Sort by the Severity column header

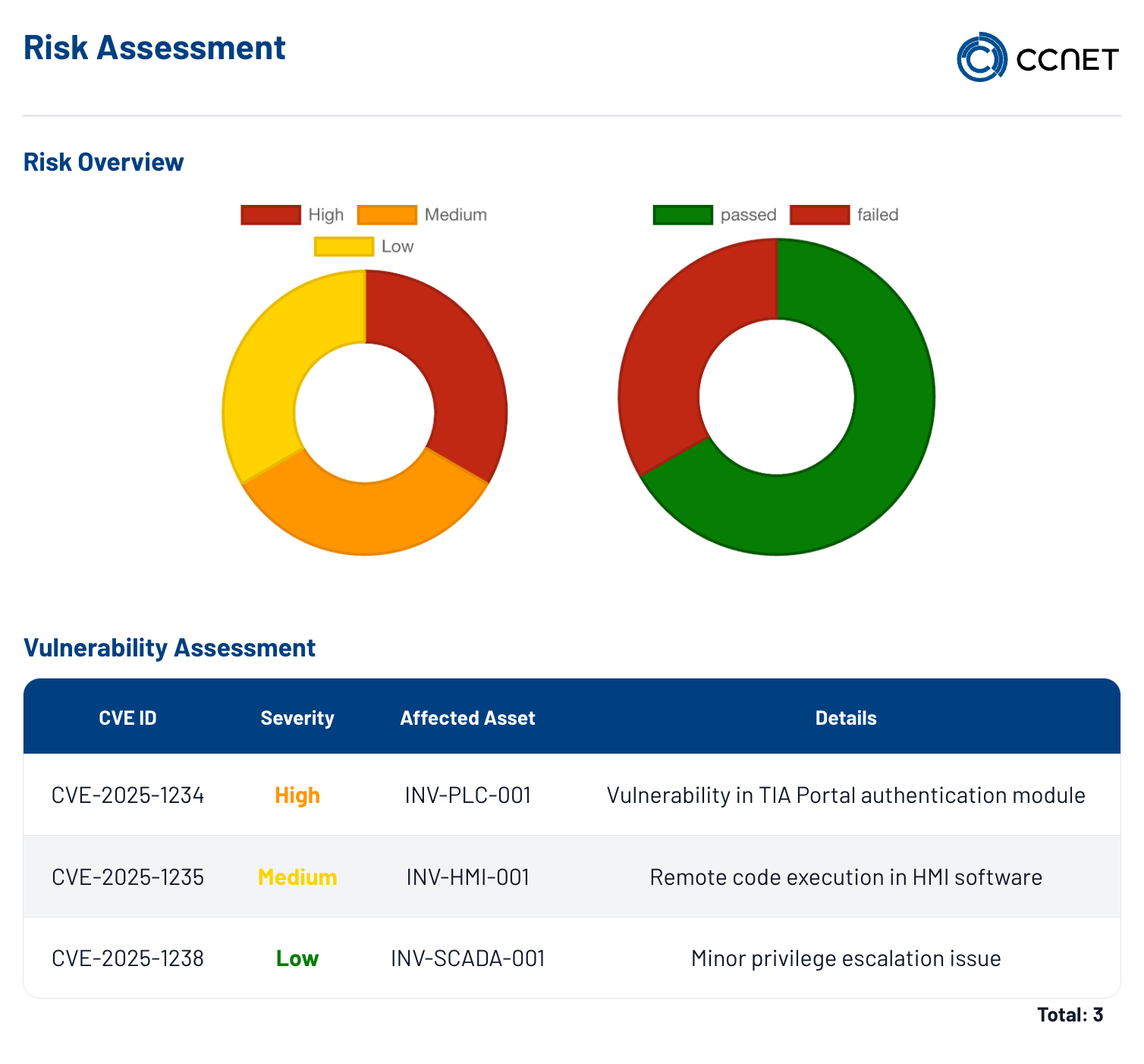297,718
